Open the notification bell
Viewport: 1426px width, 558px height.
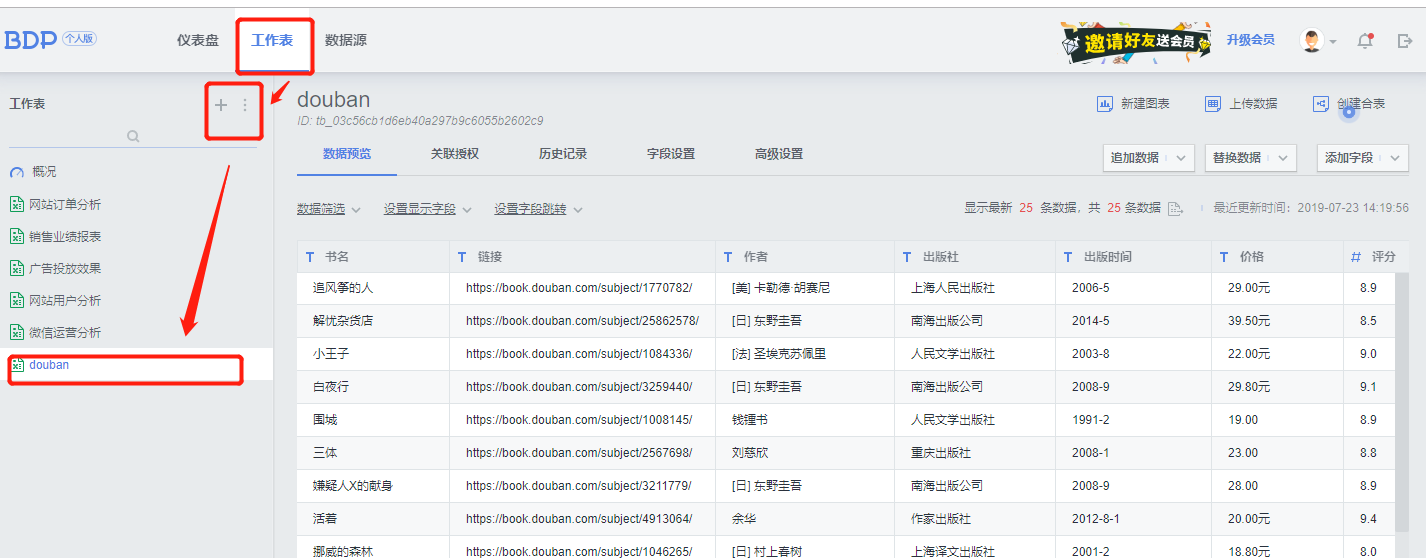(1365, 41)
